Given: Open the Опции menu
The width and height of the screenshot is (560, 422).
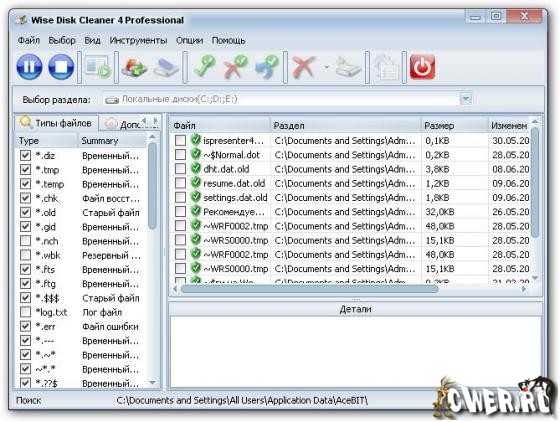Looking at the screenshot, I should pos(189,40).
